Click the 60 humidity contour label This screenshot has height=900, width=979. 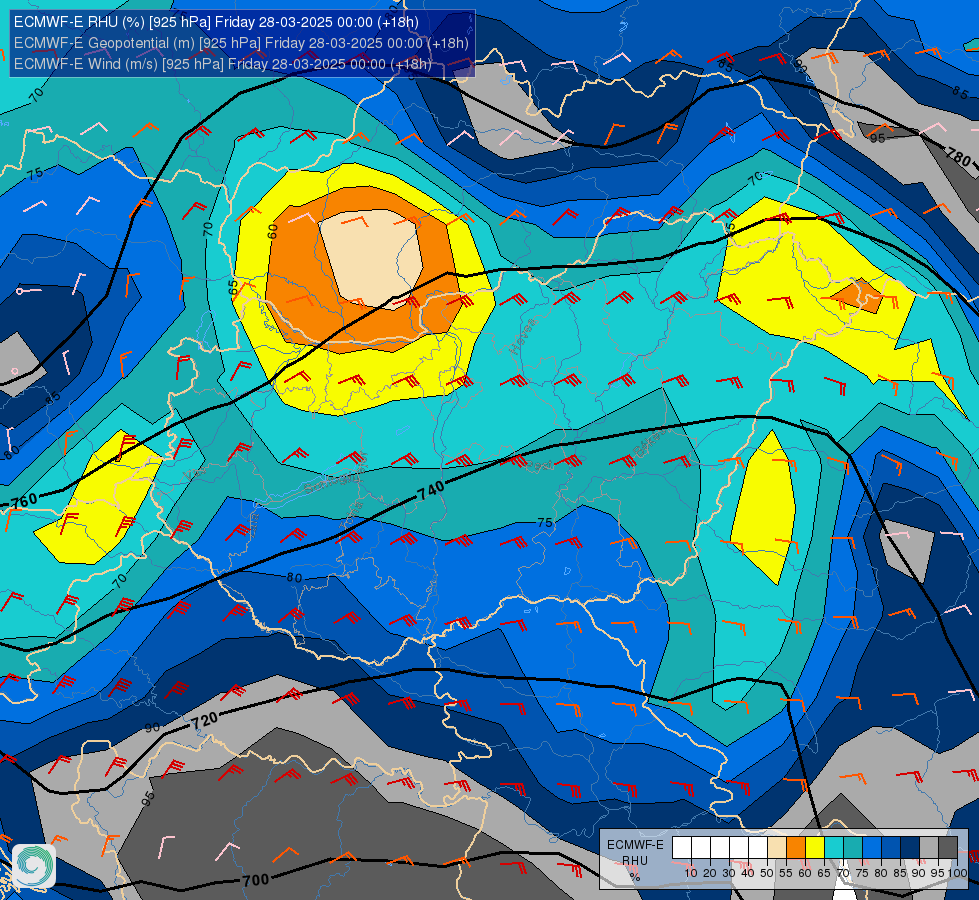272,232
